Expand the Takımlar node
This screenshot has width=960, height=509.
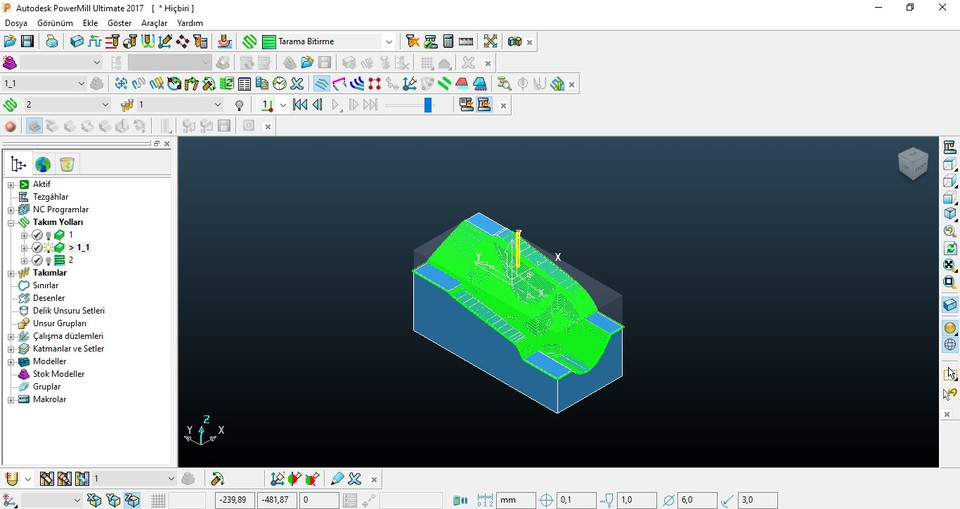(10, 273)
